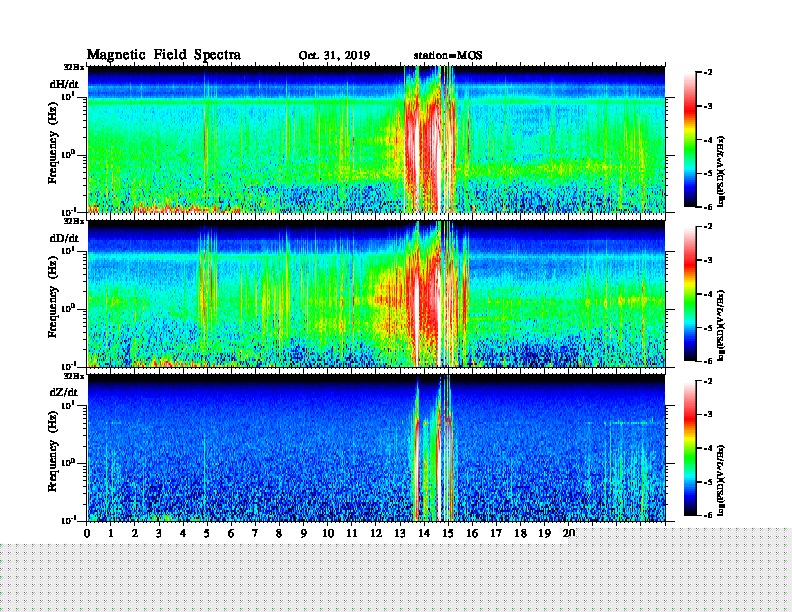
Task: Click the dZ/dt panel label
Action: [x=64, y=392]
